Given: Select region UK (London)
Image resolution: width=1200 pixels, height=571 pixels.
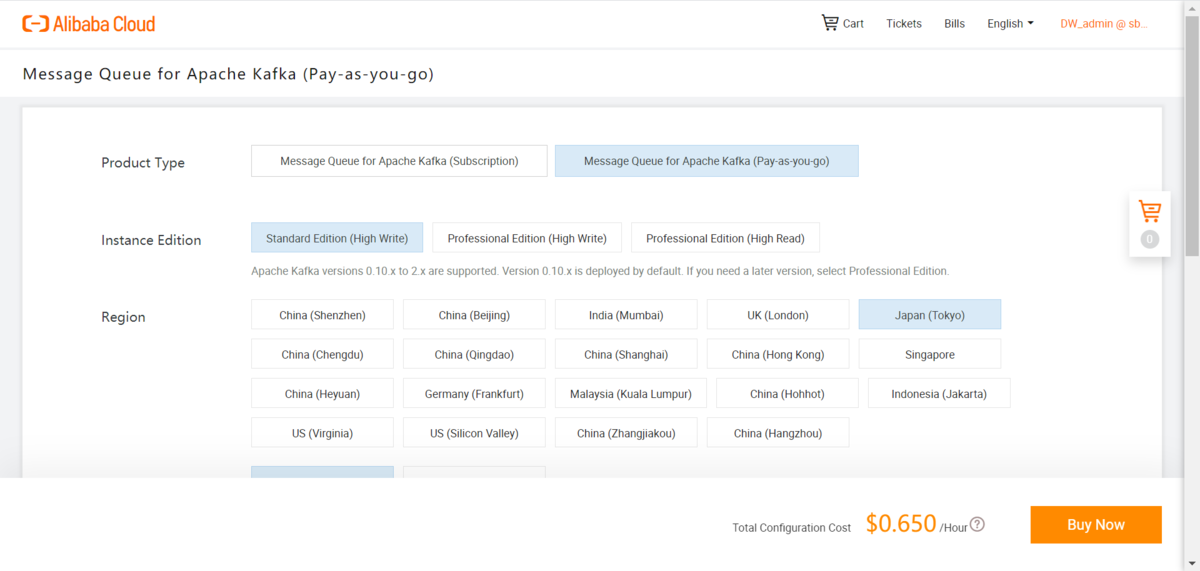Looking at the screenshot, I should pos(778,315).
